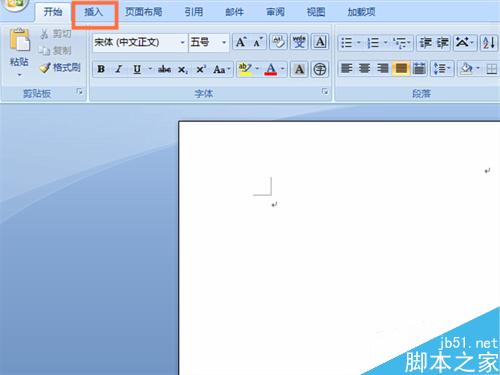Open the shading color dropdown arrow
Viewport: 500px width, 375px height.
tap(478, 69)
